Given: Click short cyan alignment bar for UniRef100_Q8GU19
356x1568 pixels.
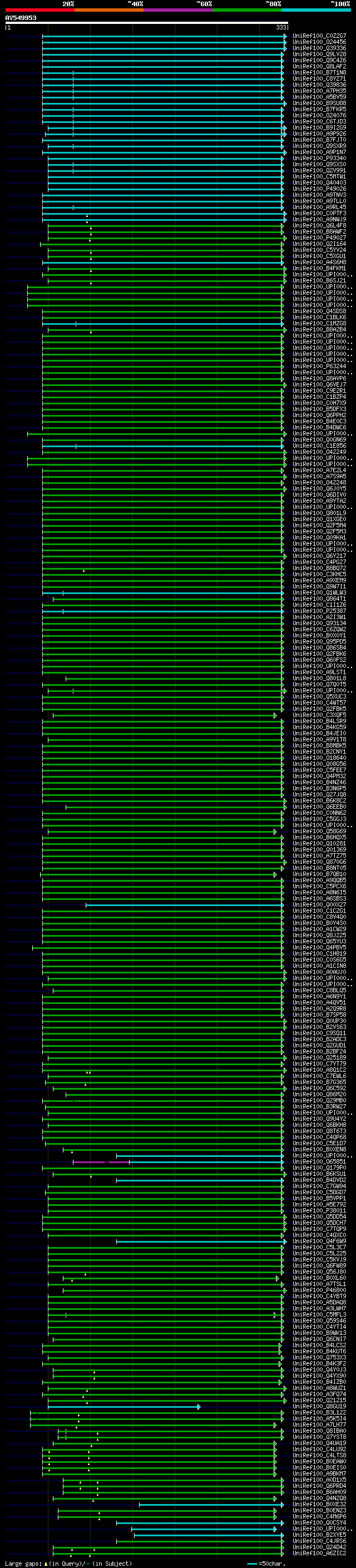Looking at the screenshot, I should coord(123,1407).
